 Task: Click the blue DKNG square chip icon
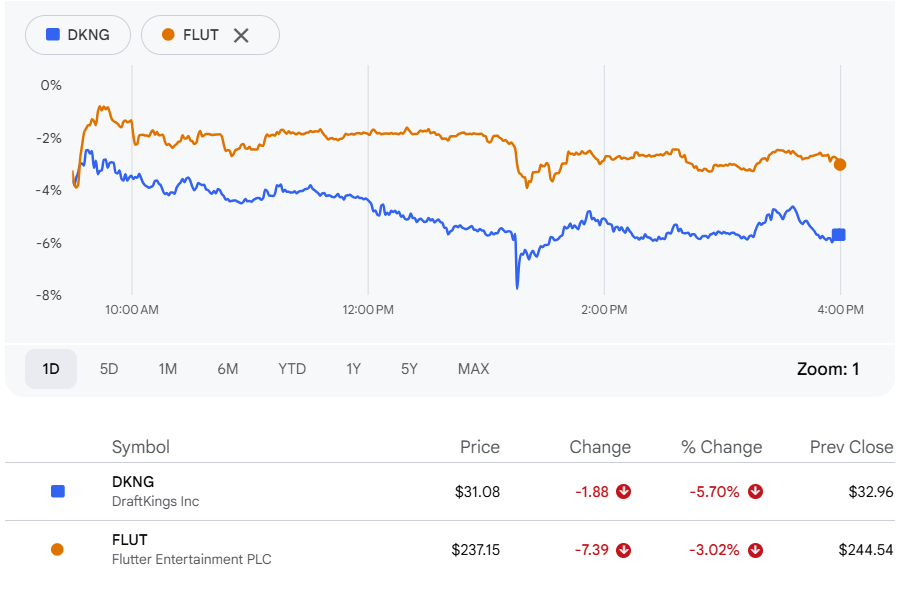click(52, 35)
